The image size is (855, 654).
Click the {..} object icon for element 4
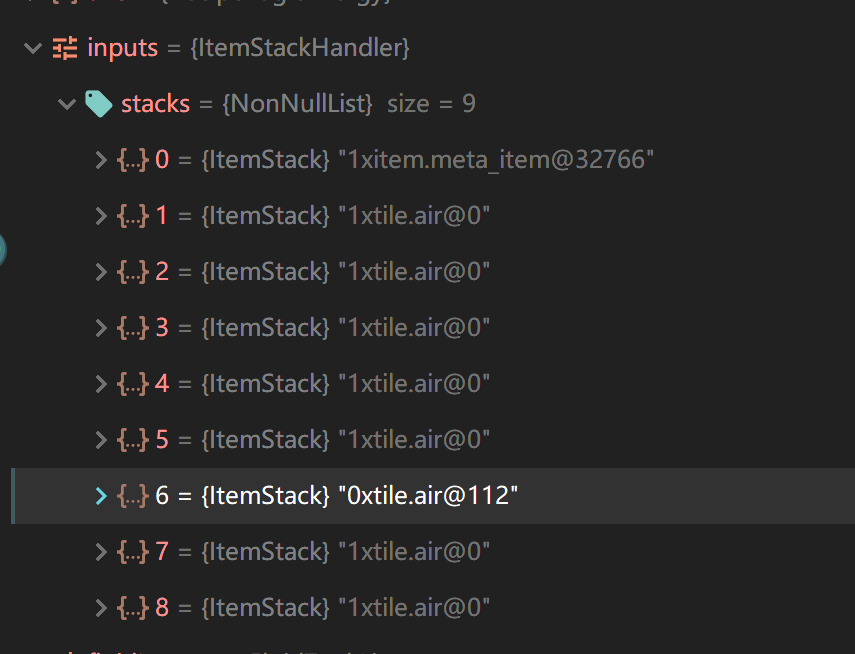[132, 383]
